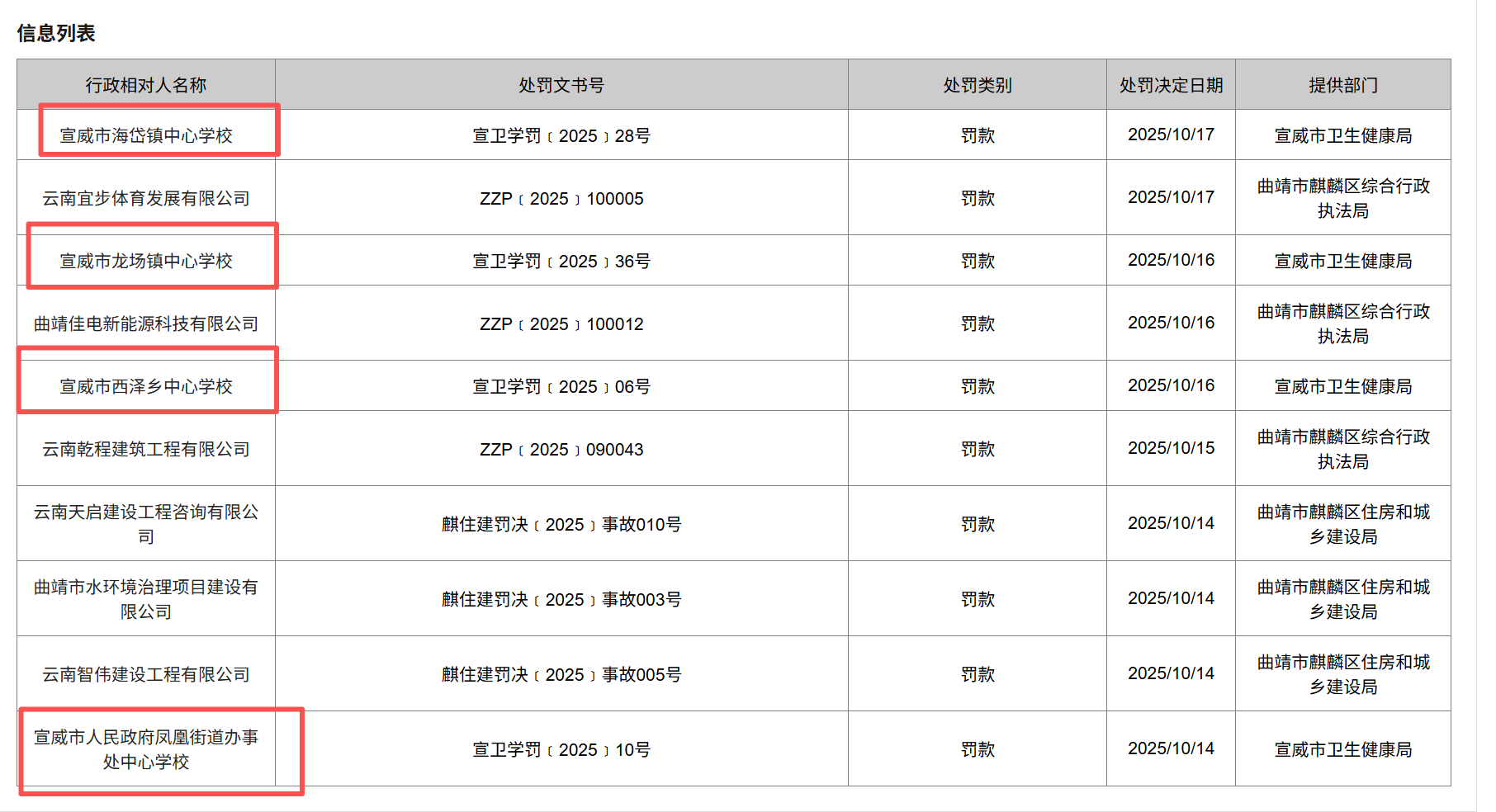Screen dimensions: 1496x812
Task: Select document number 宣卫学罚〔2025〕36号
Action: tap(561, 261)
